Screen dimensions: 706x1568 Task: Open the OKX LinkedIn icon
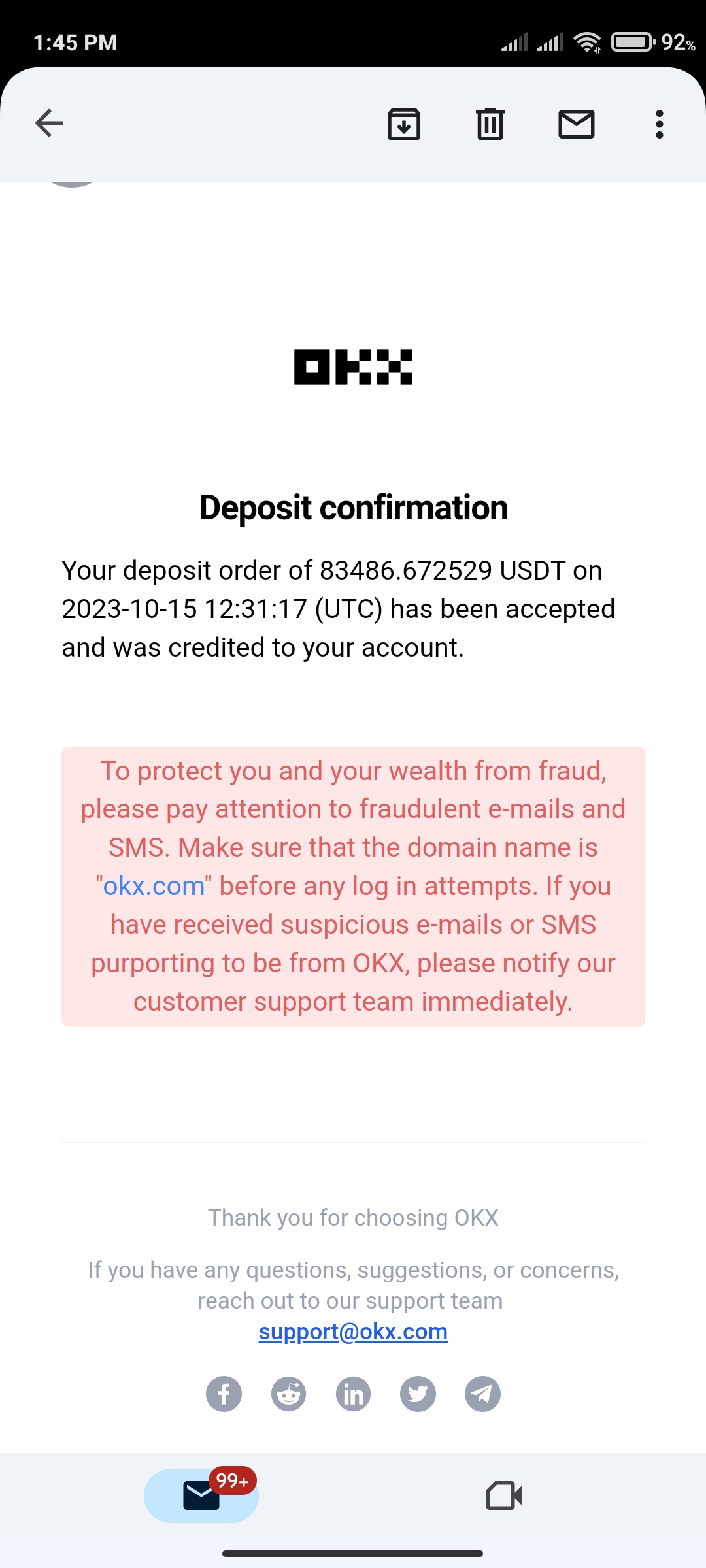353,1394
